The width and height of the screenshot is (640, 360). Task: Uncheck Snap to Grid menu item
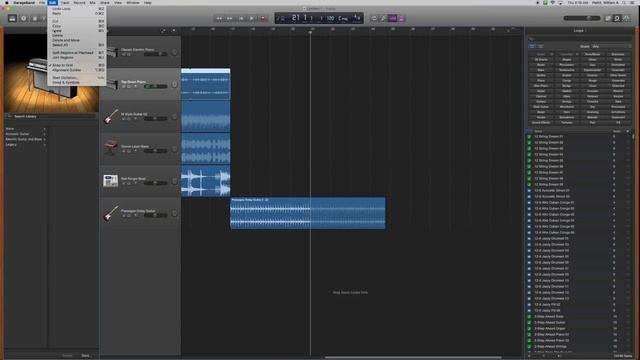point(76,65)
